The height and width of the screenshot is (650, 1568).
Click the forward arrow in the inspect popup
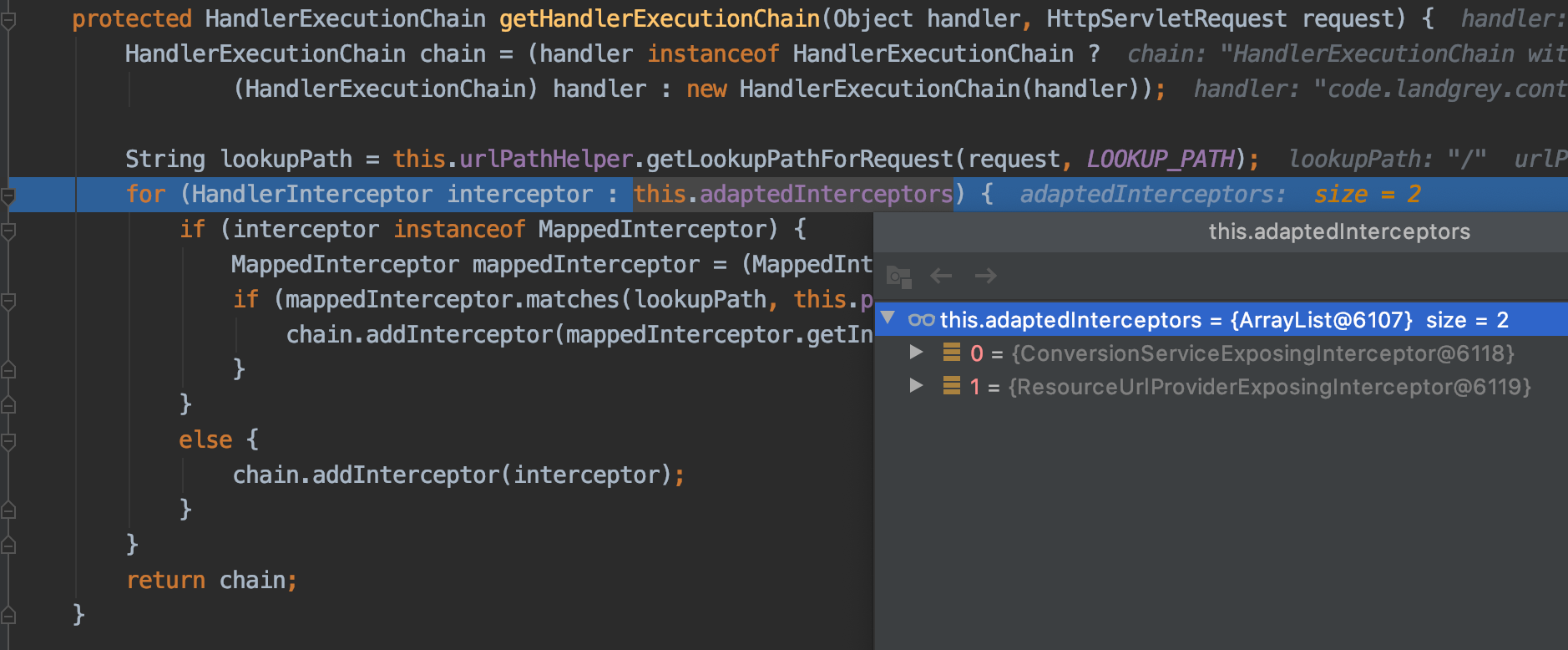986,276
